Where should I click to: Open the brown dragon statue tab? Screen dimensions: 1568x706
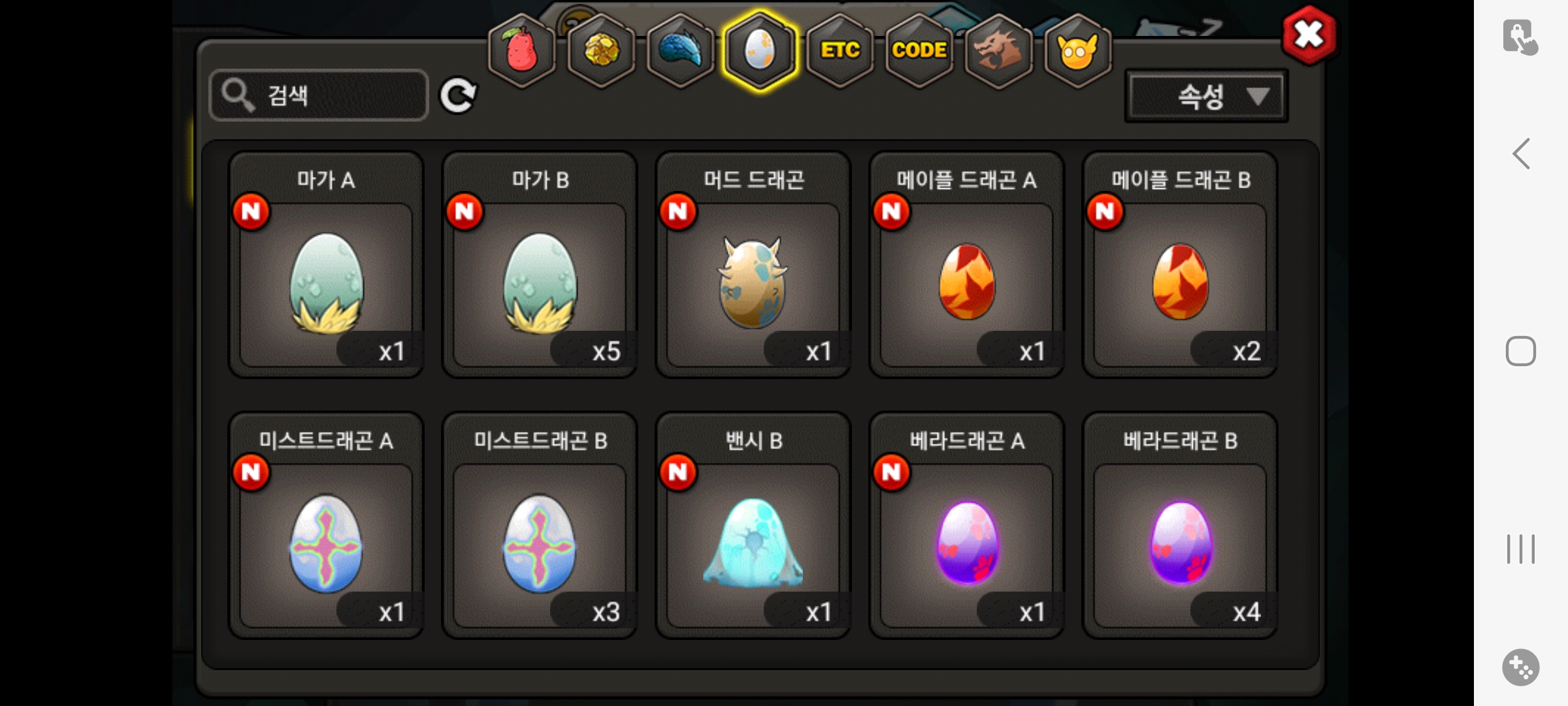[x=998, y=50]
